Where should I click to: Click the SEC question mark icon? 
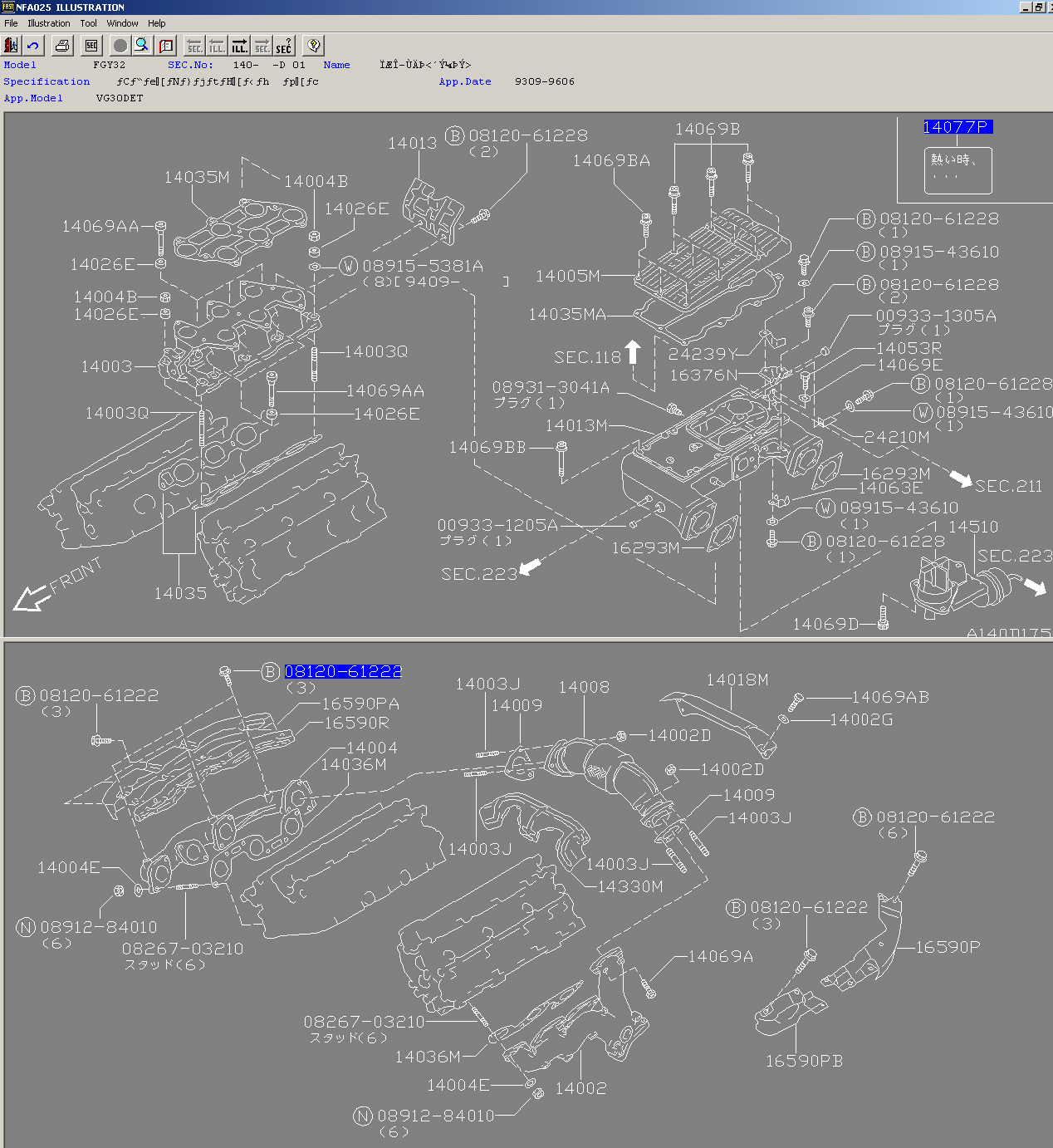pyautogui.click(x=284, y=46)
